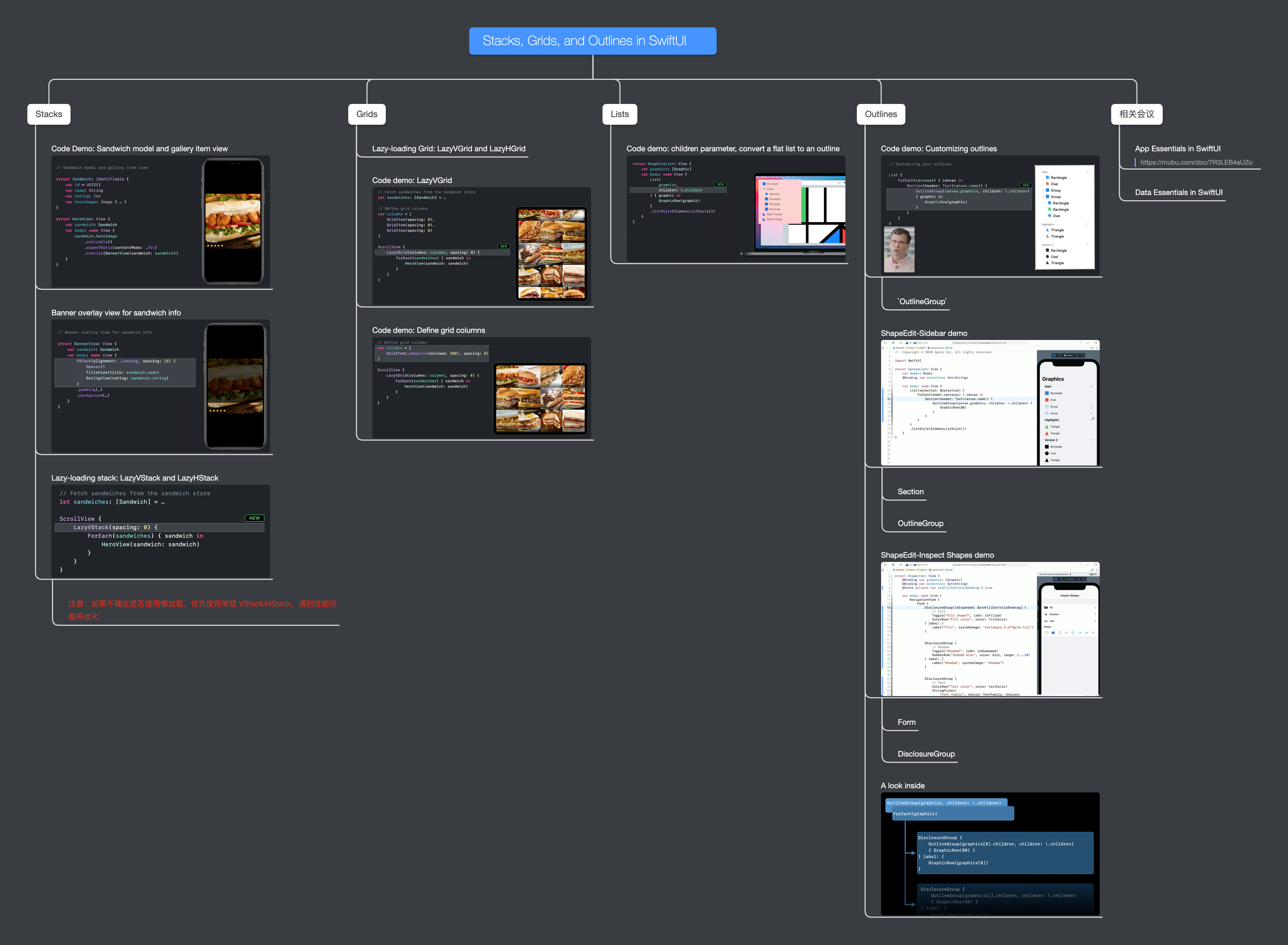Open the ShapeEdit-Inspect Shapes demo screenshot

pyautogui.click(x=989, y=629)
